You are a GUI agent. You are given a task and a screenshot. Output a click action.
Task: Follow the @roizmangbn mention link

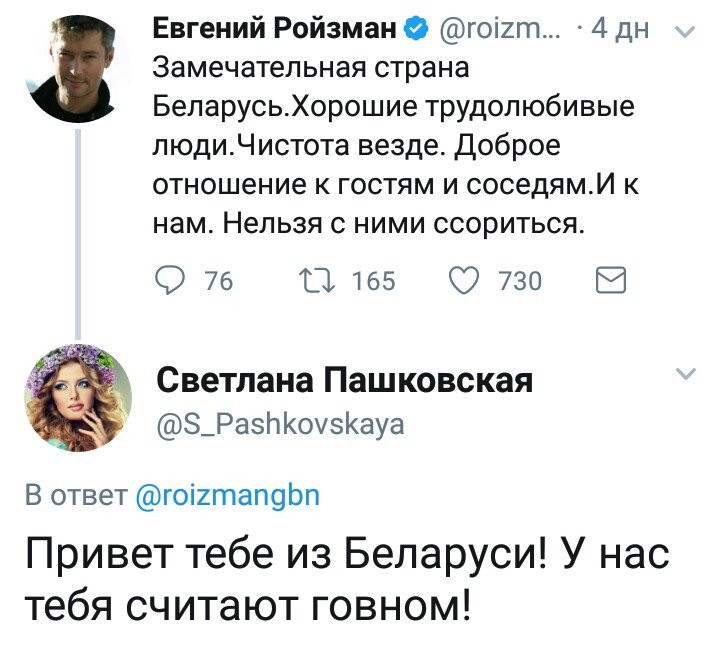(226, 494)
